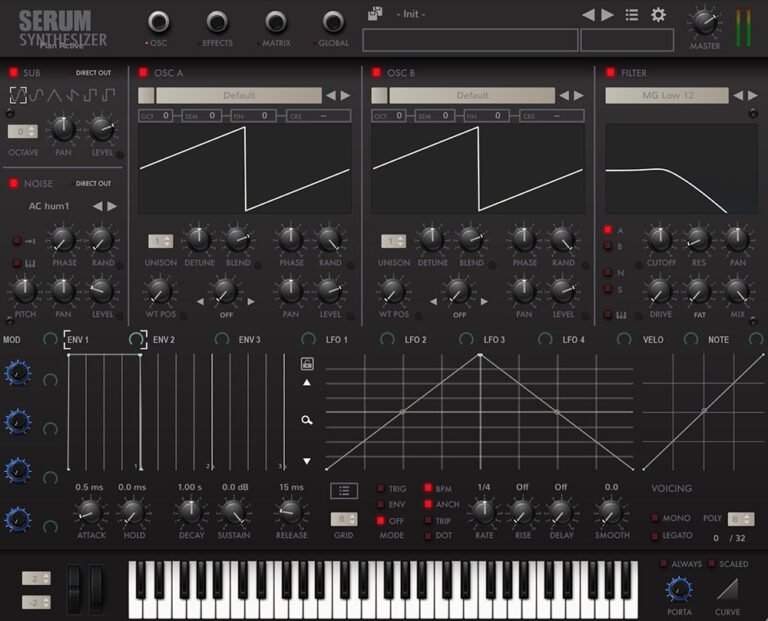Select the square SUB waveform

tap(90, 95)
